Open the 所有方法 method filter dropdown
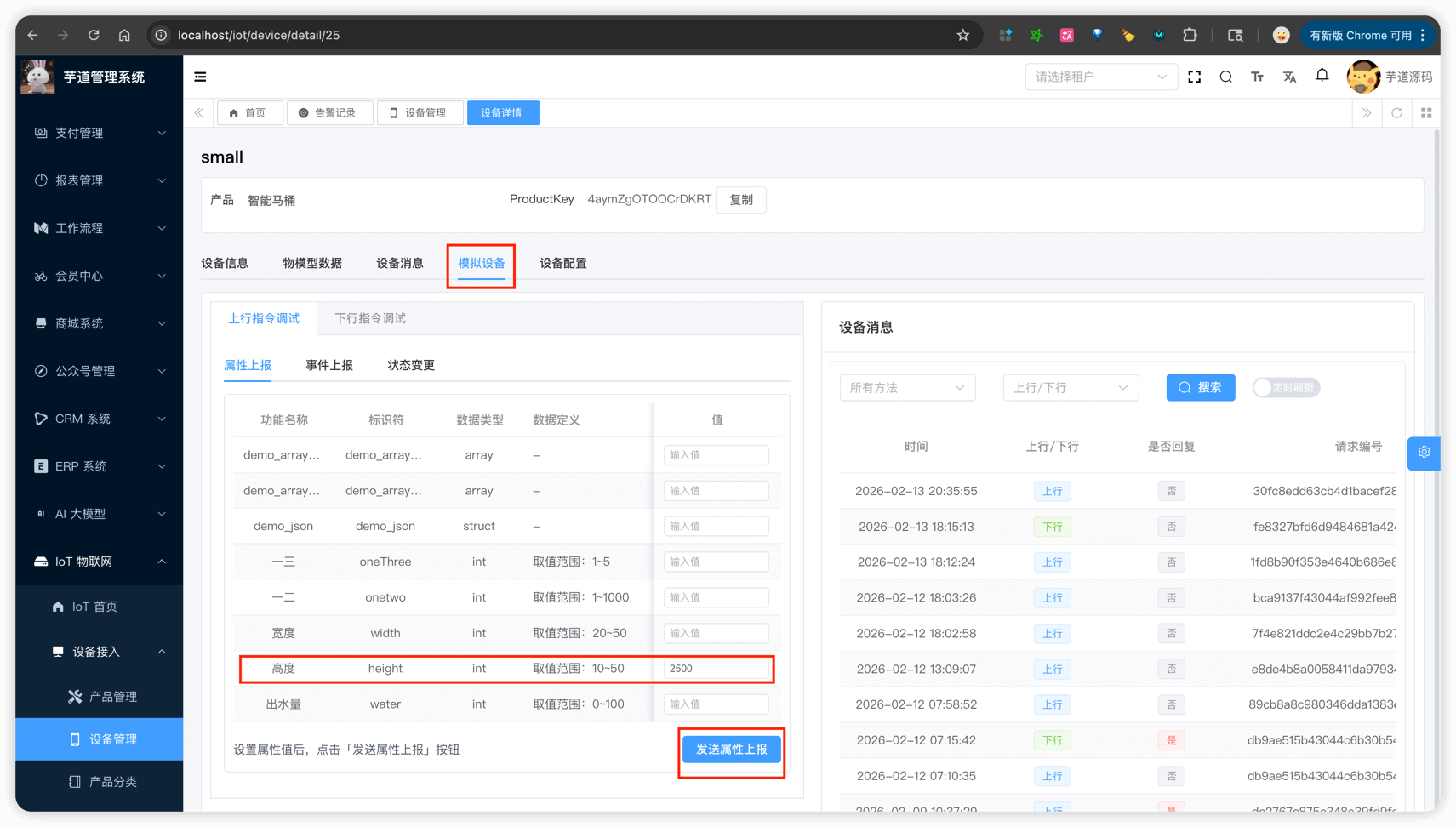The width and height of the screenshot is (1456, 827). pyautogui.click(x=907, y=387)
